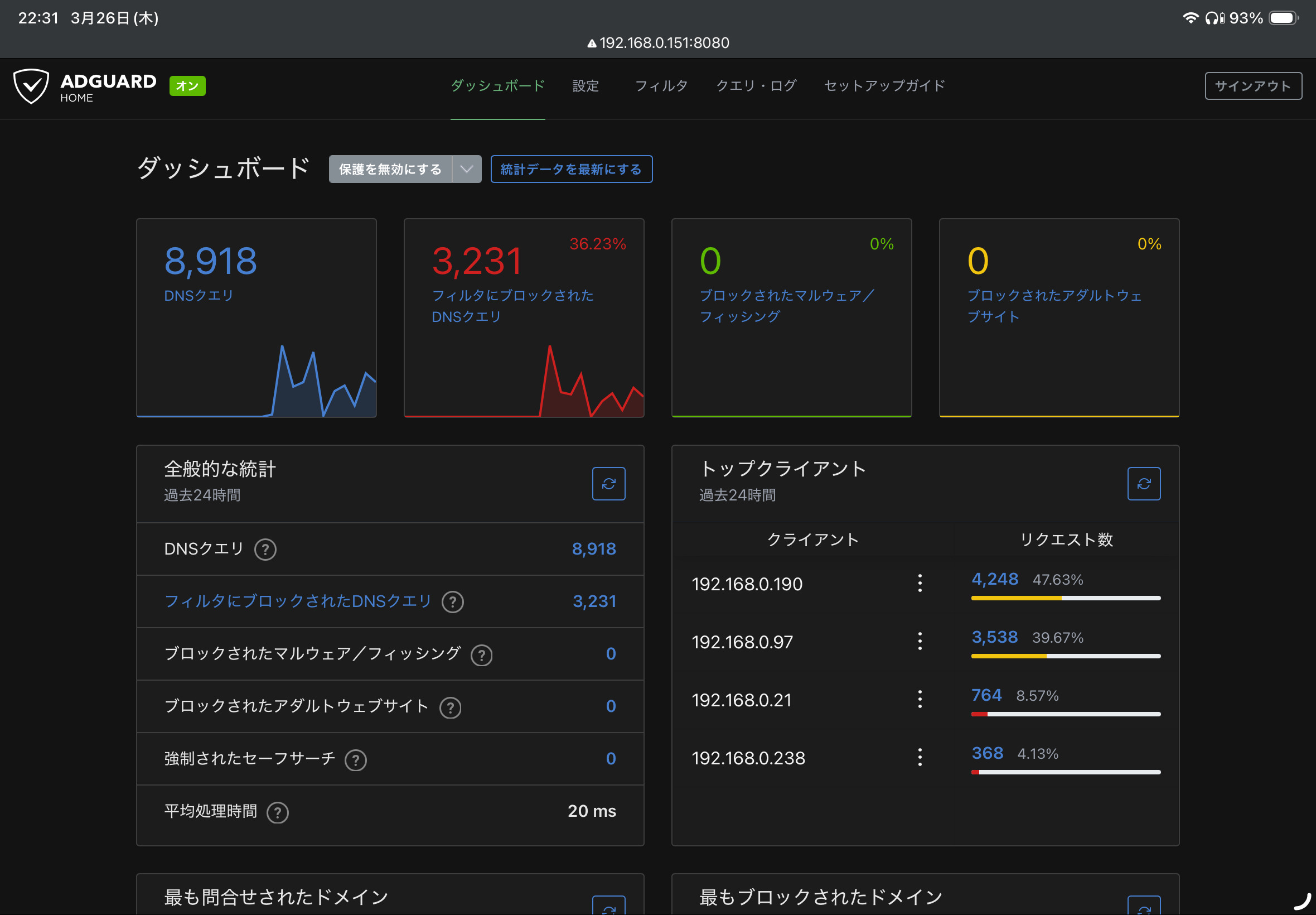The height and width of the screenshot is (915, 1316).
Task: Click the green オン protection status badge
Action: [187, 86]
